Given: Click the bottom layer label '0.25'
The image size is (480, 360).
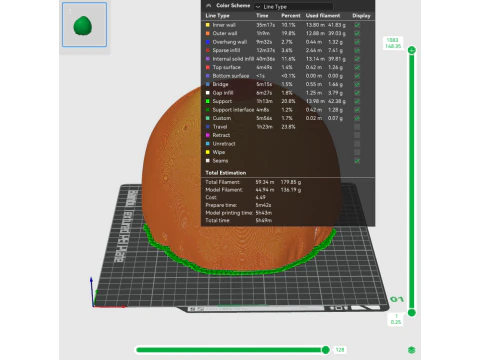Looking at the screenshot, I should pos(396,322).
